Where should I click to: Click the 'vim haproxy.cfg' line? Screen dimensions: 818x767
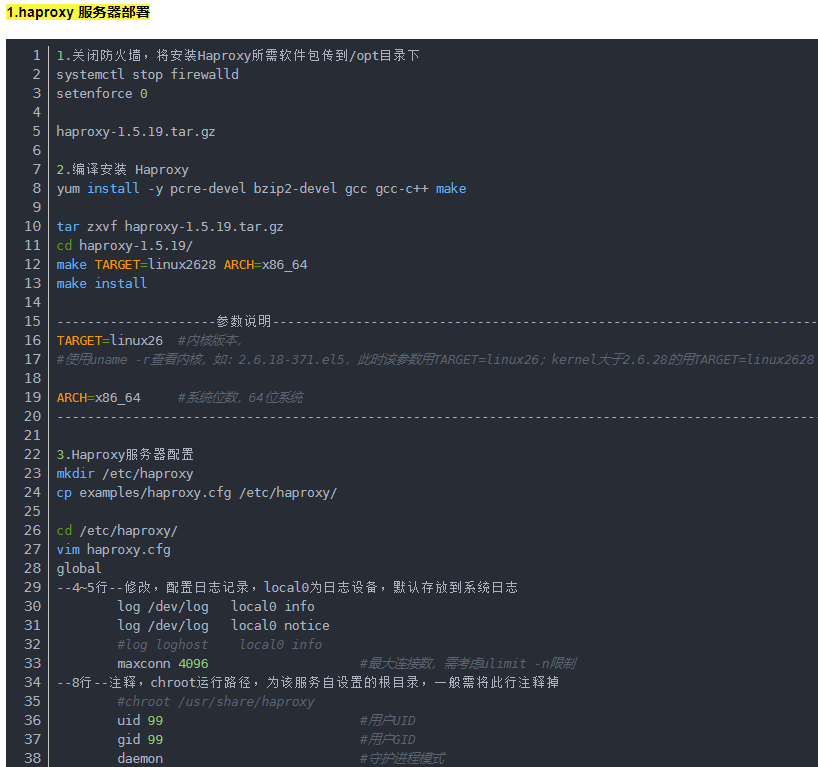point(113,549)
